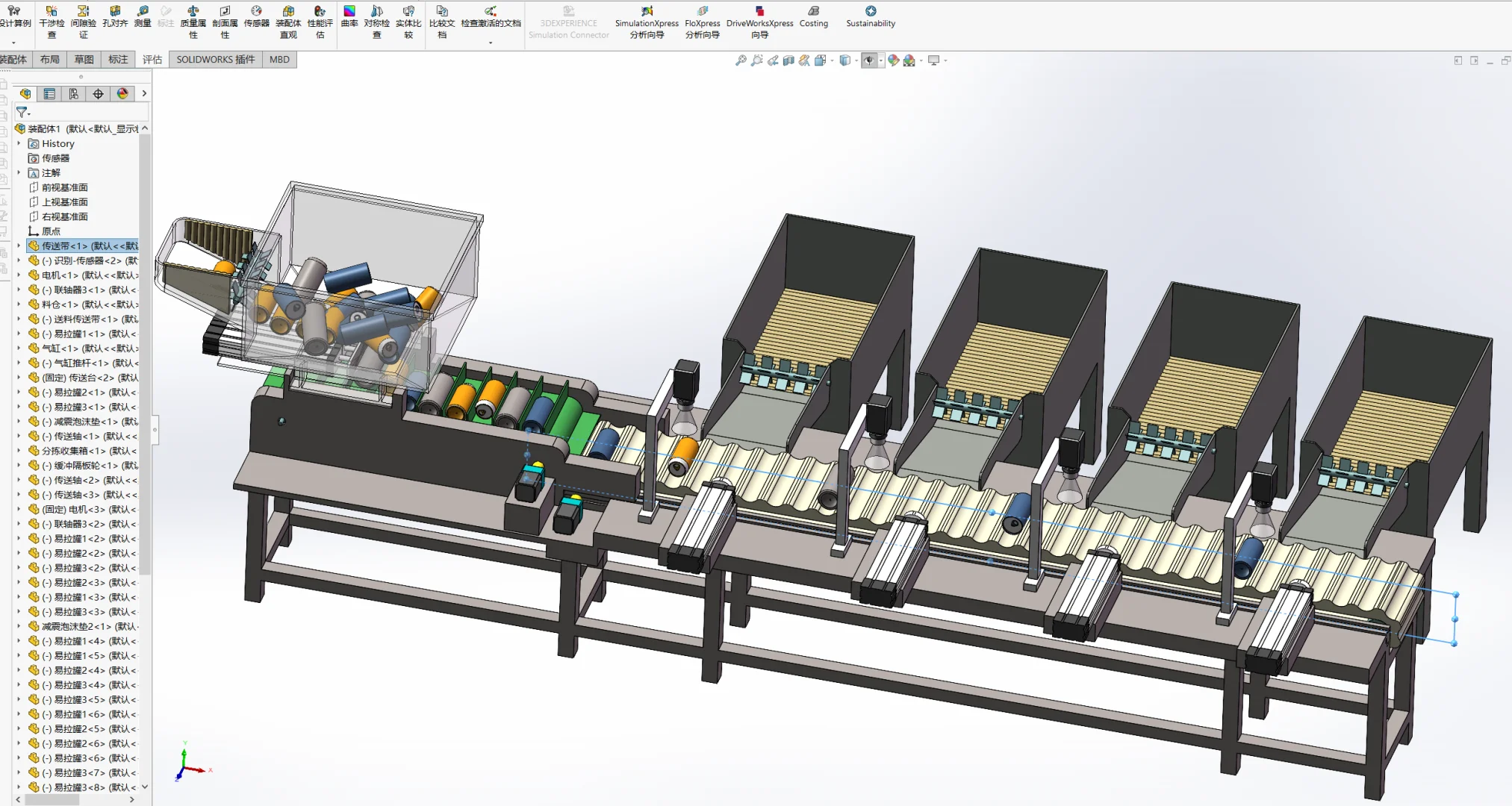This screenshot has height=806, width=1512.
Task: Click the Costing button
Action: pyautogui.click(x=813, y=17)
